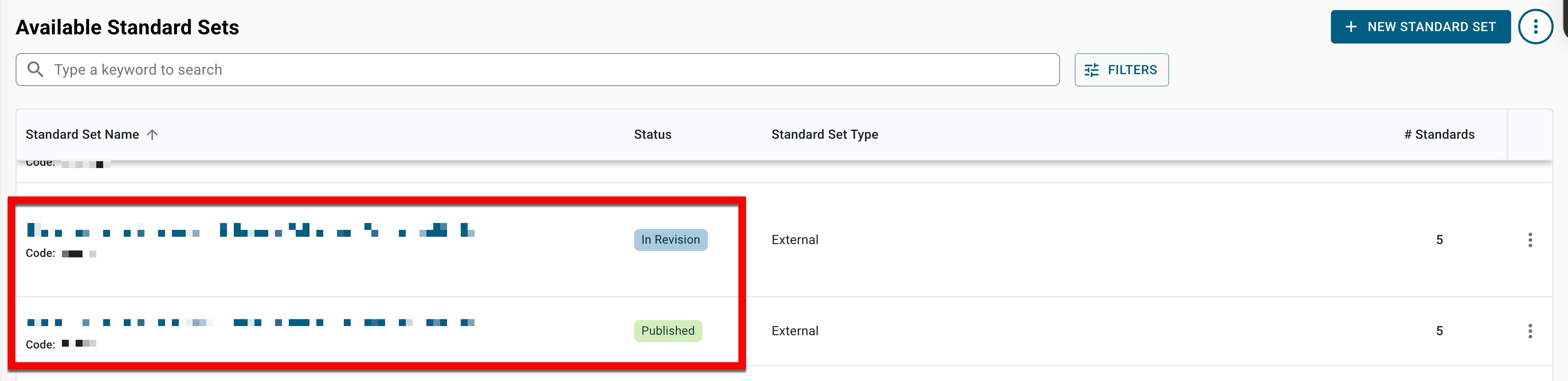This screenshot has width=1568, height=381.
Task: Click External type in the In Revision row
Action: click(795, 239)
